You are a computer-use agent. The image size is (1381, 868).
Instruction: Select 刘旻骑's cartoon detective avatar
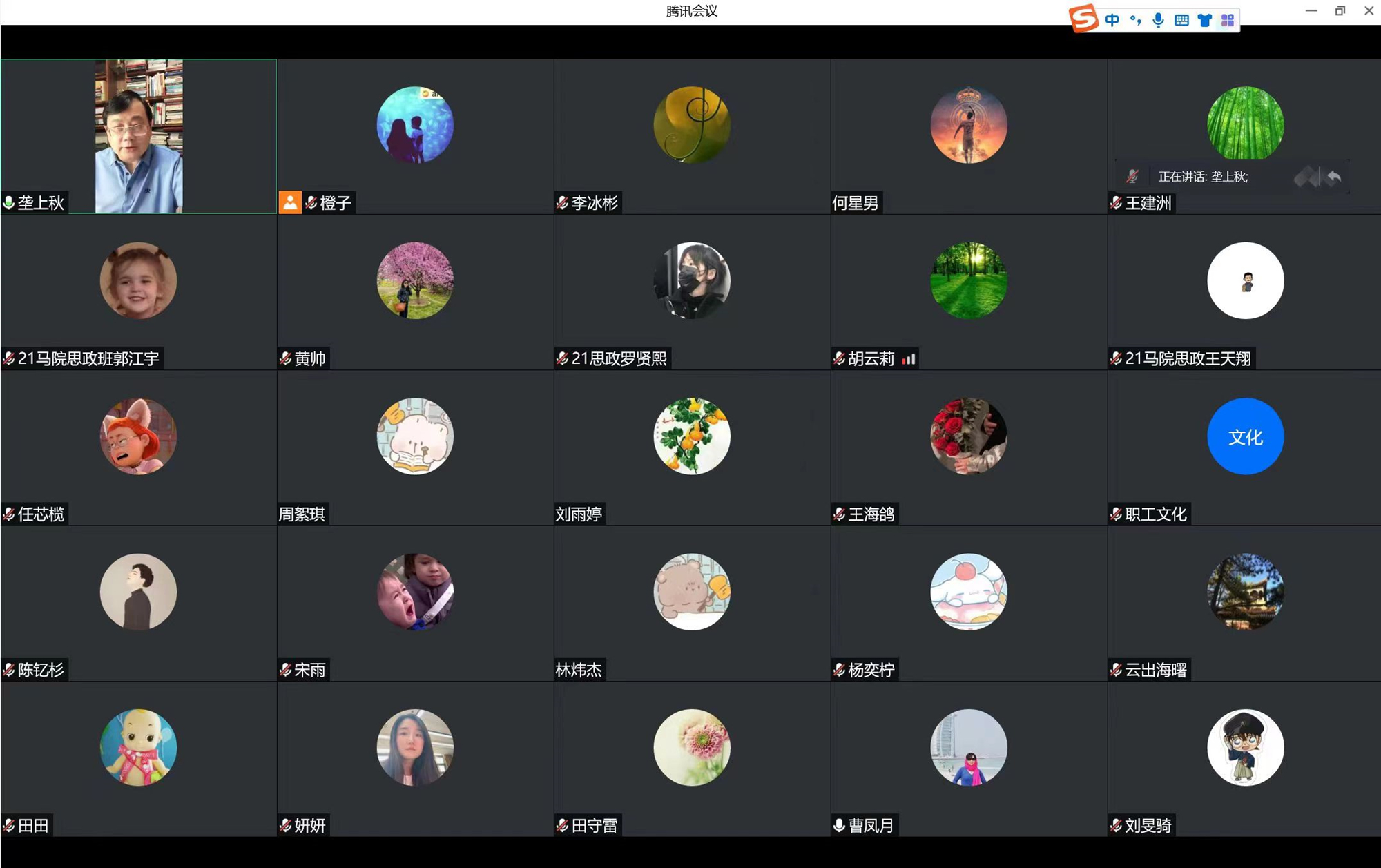[1246, 747]
